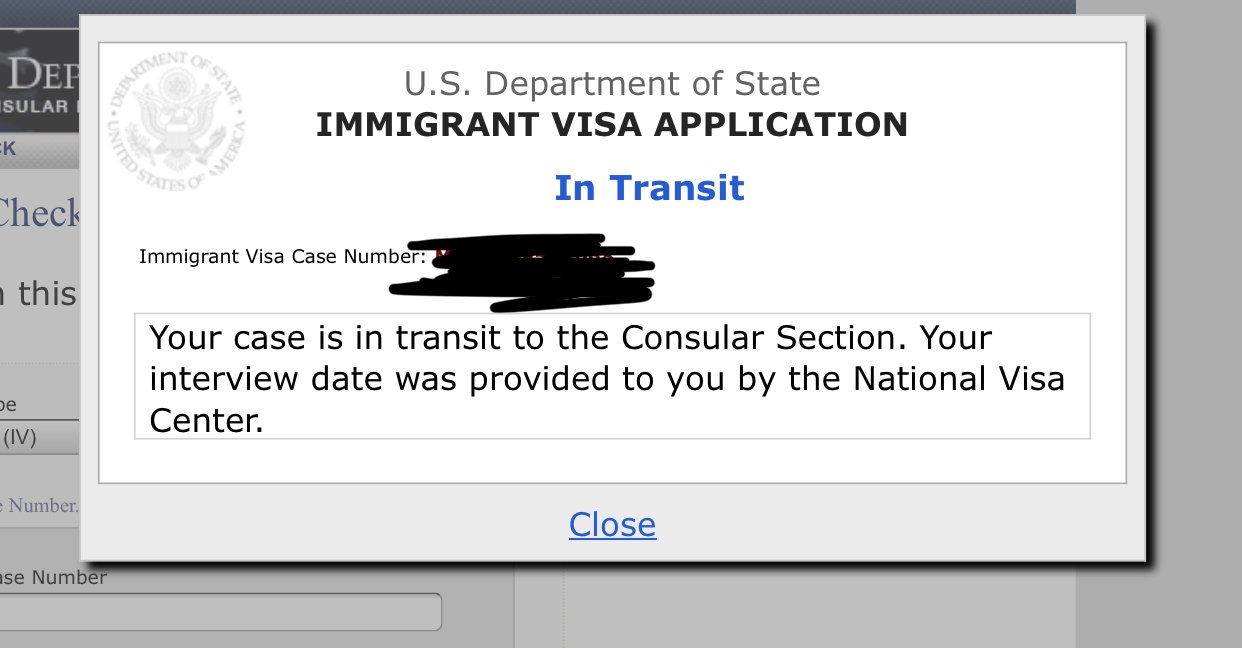Image resolution: width=1242 pixels, height=648 pixels.
Task: Click the SULAR subtitle in page header
Action: tap(40, 105)
